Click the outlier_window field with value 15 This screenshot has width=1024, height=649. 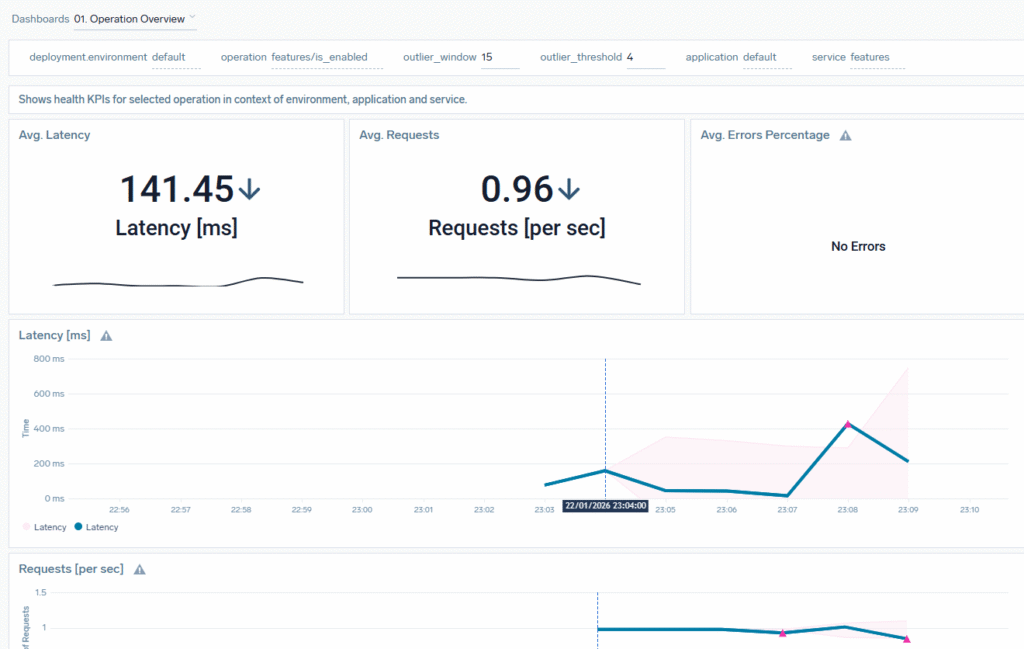coord(499,58)
